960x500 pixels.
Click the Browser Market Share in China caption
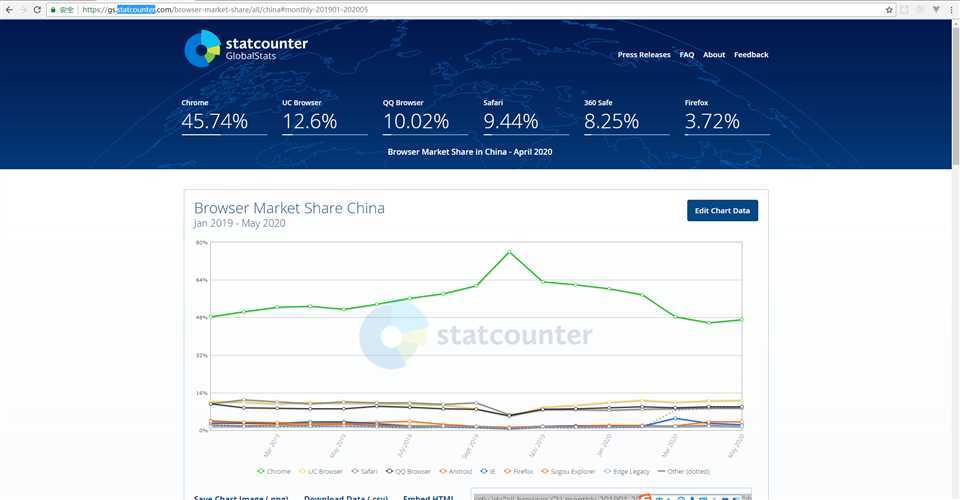pyautogui.click(x=470, y=152)
